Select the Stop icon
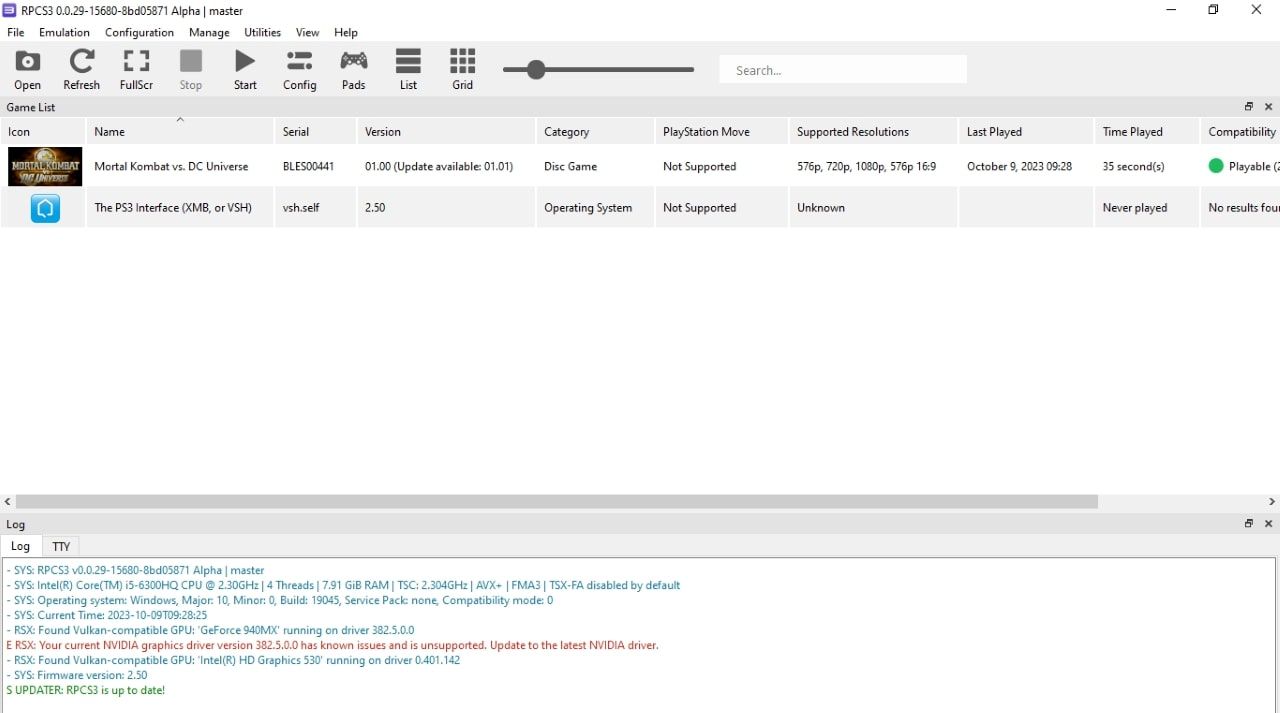1280x713 pixels. pyautogui.click(x=190, y=69)
